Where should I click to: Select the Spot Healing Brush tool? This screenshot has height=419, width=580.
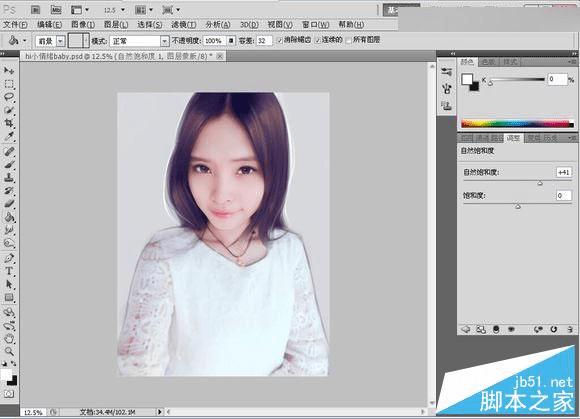coord(9,151)
